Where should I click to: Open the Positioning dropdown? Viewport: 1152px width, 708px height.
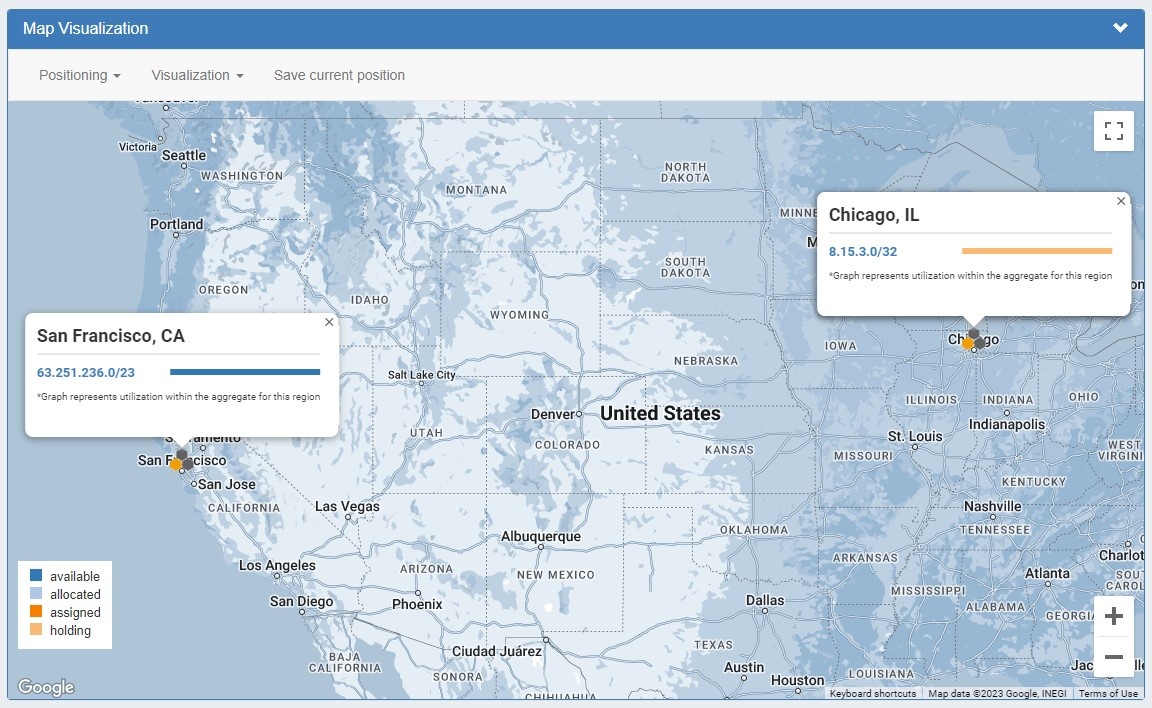[80, 75]
